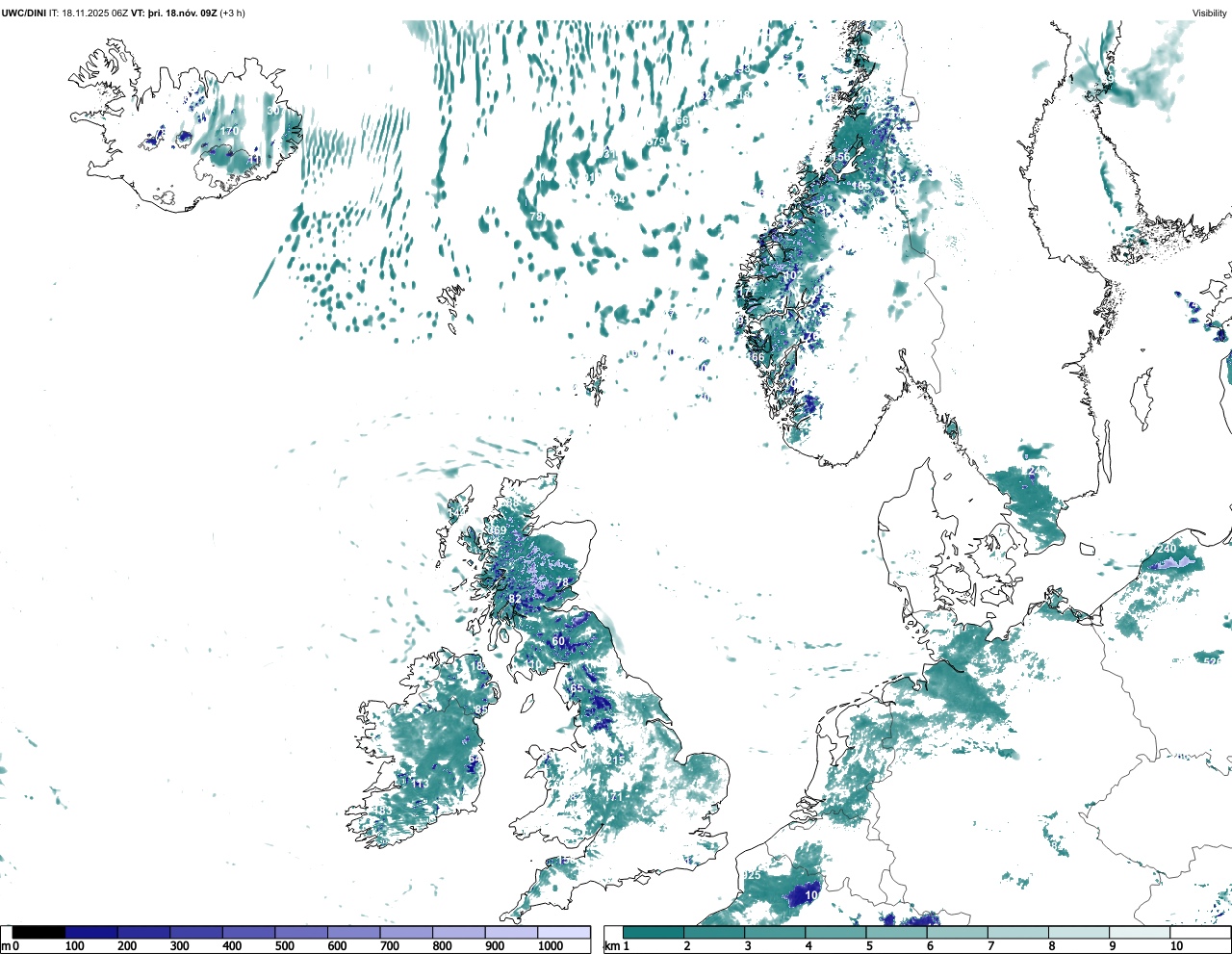Click the white swatch above 10 km
Screen dimensions: 1232x954
click(1200, 932)
